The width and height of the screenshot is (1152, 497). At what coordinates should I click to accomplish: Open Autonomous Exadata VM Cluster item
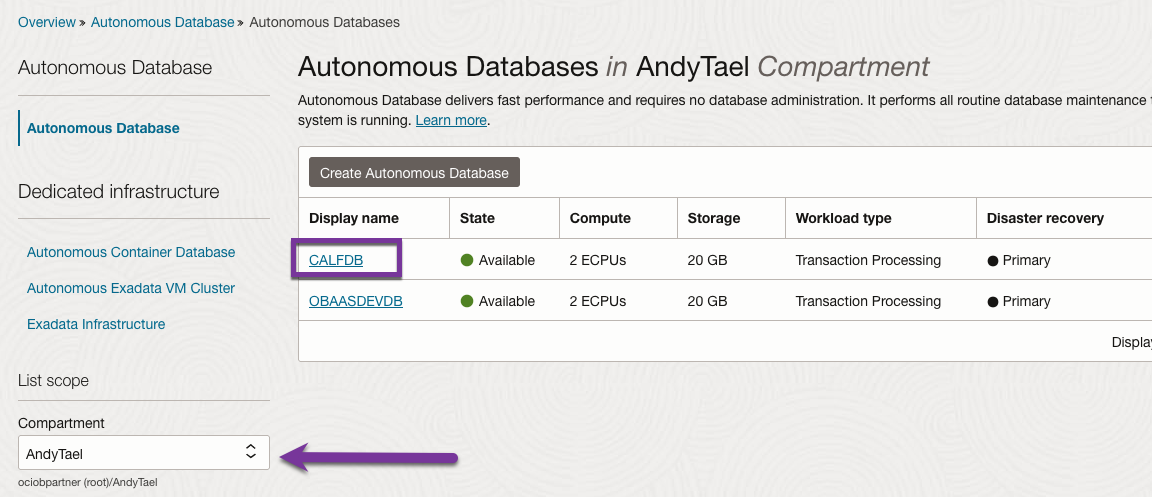(131, 288)
